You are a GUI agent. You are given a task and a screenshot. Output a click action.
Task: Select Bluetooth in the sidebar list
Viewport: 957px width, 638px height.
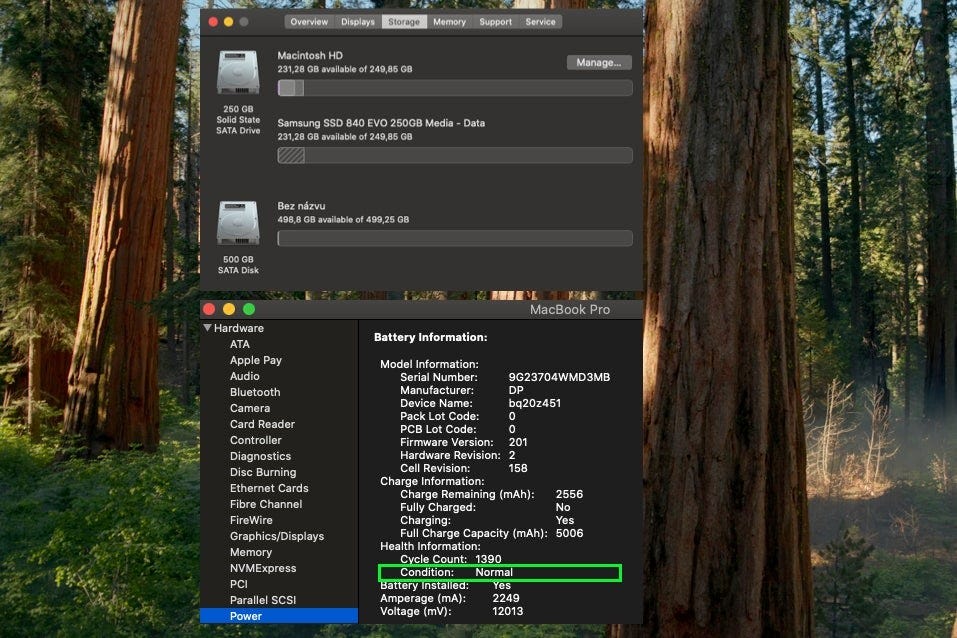(255, 392)
